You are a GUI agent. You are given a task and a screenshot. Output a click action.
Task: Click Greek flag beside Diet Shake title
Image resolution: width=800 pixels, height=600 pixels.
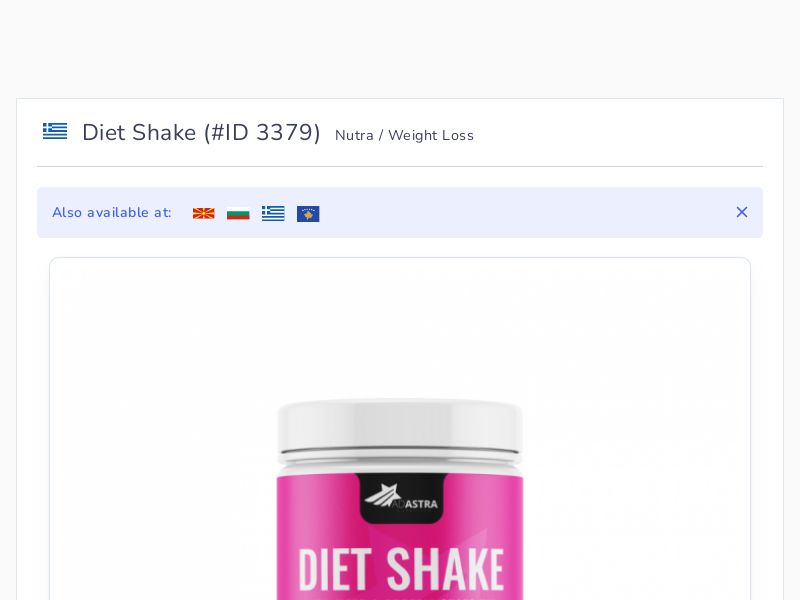pos(55,131)
